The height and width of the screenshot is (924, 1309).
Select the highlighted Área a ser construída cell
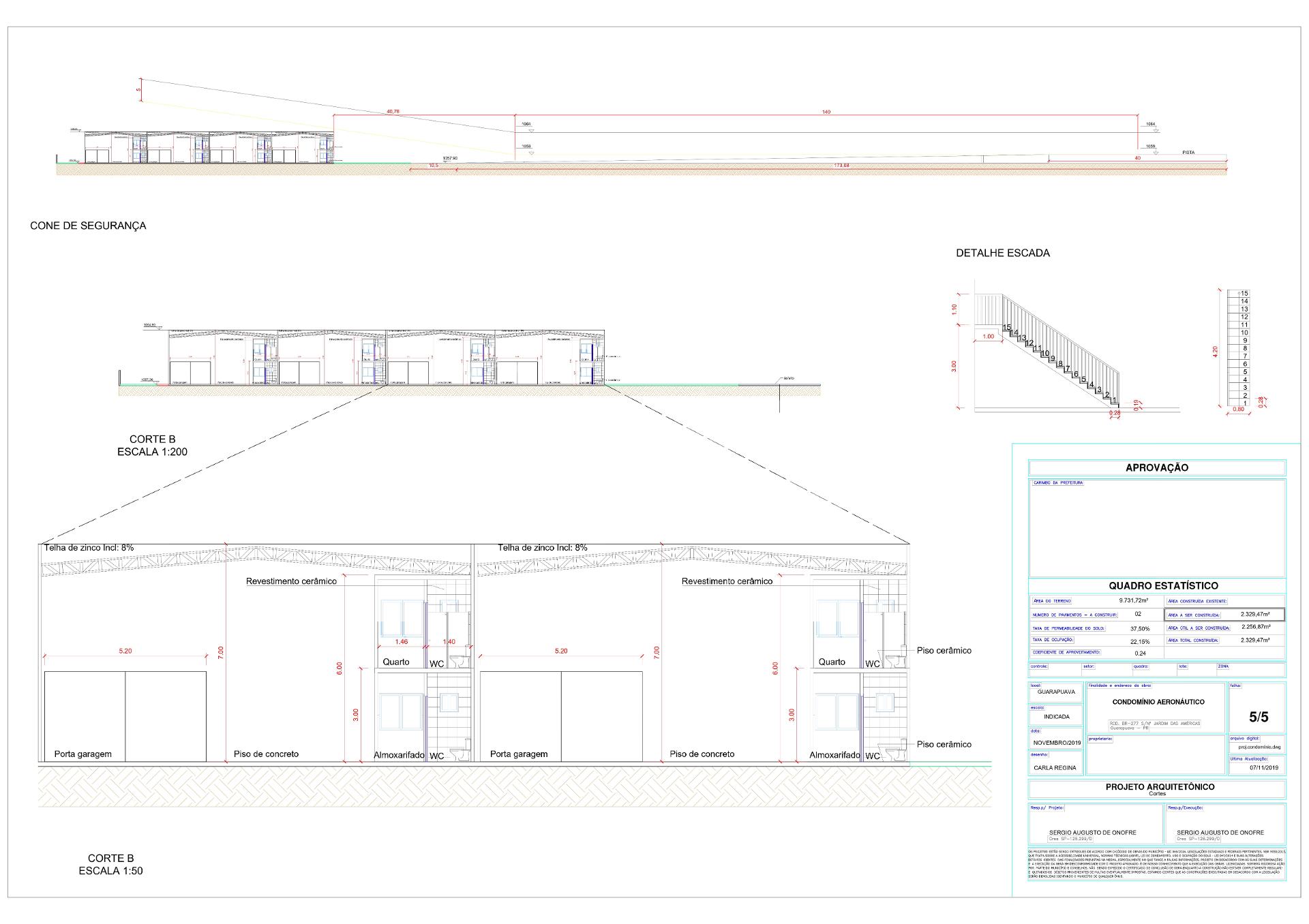point(1225,615)
